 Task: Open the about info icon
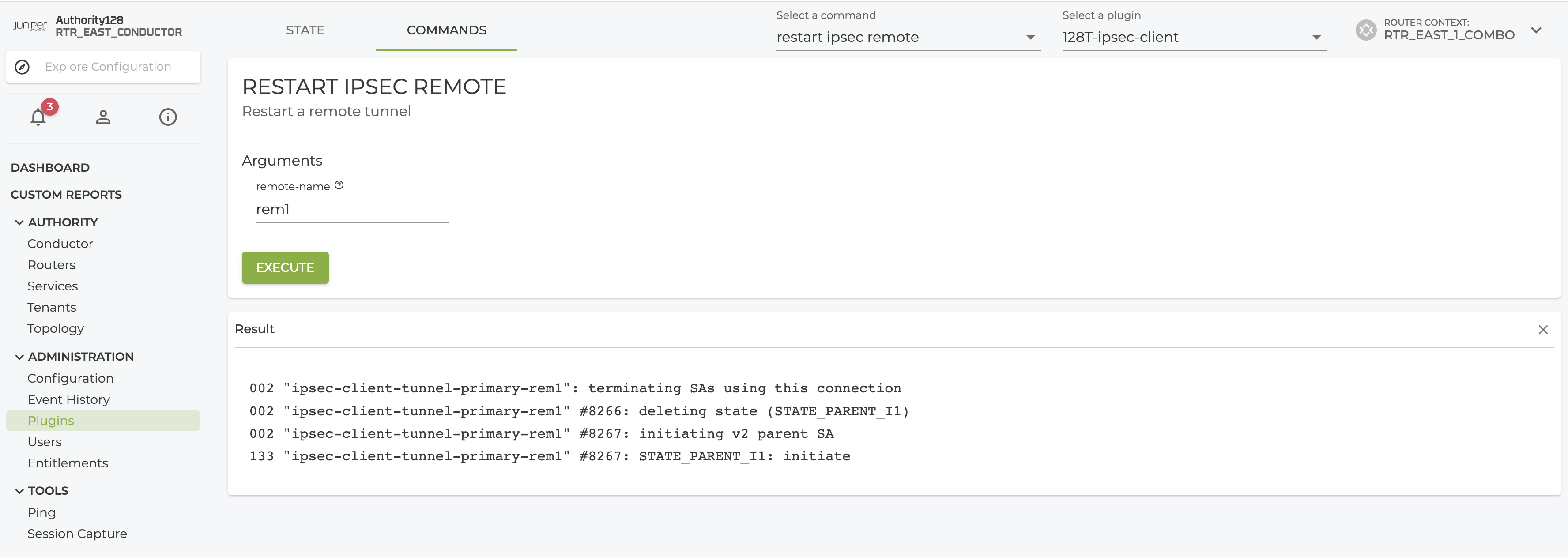168,117
